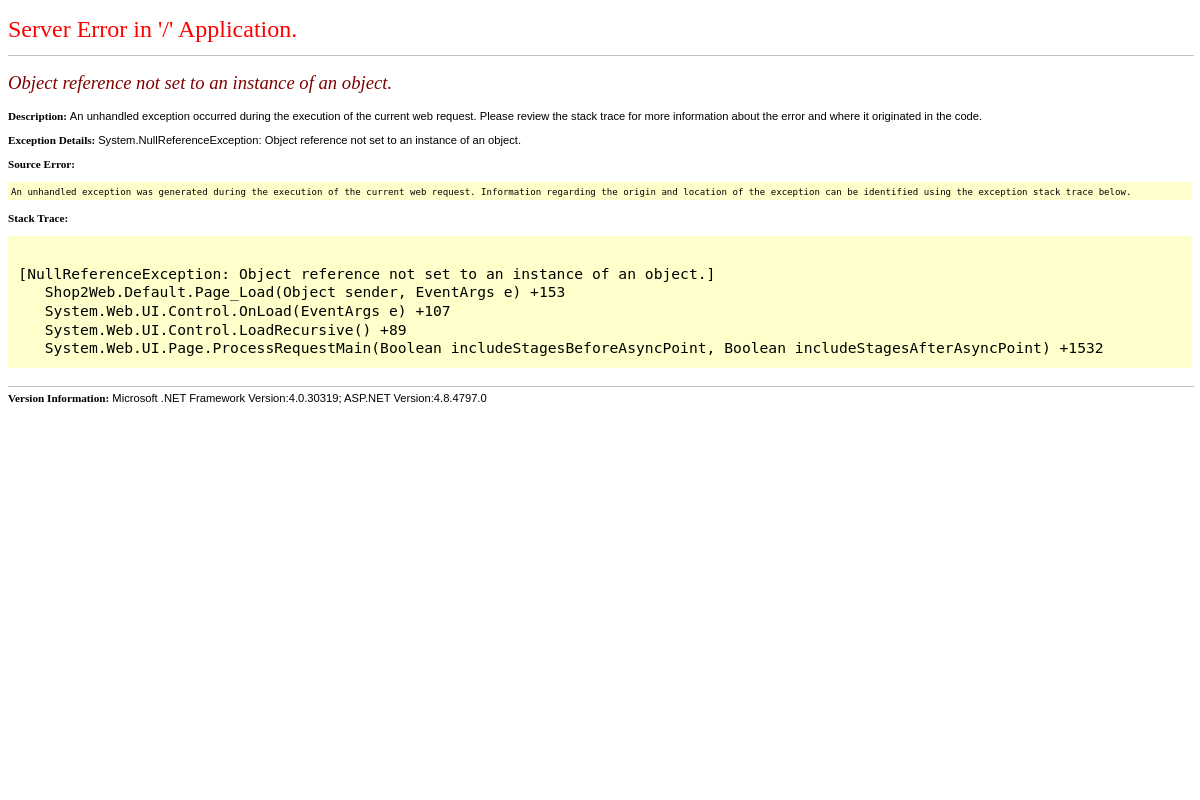Click the 'System.NullReferenceException' exception details text
Viewport: 1200px width, 800px height.
tap(309, 140)
